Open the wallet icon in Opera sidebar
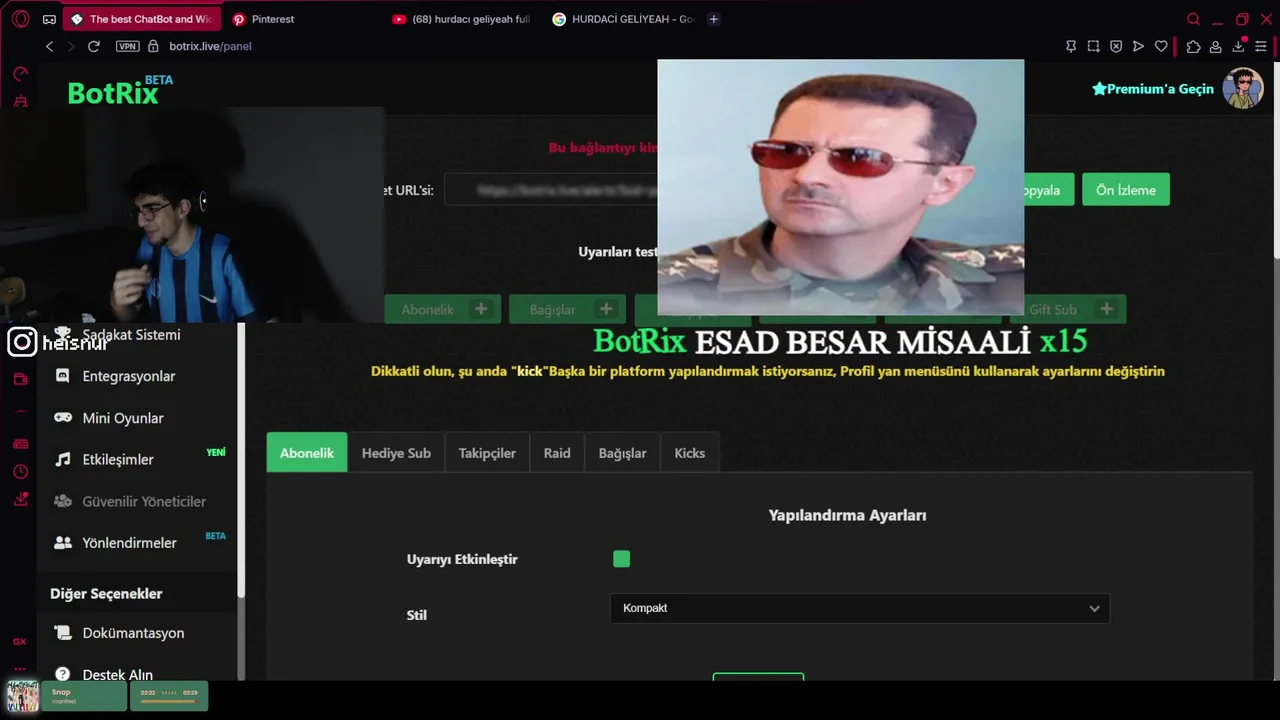Screen dimensions: 1280x720 (20, 379)
